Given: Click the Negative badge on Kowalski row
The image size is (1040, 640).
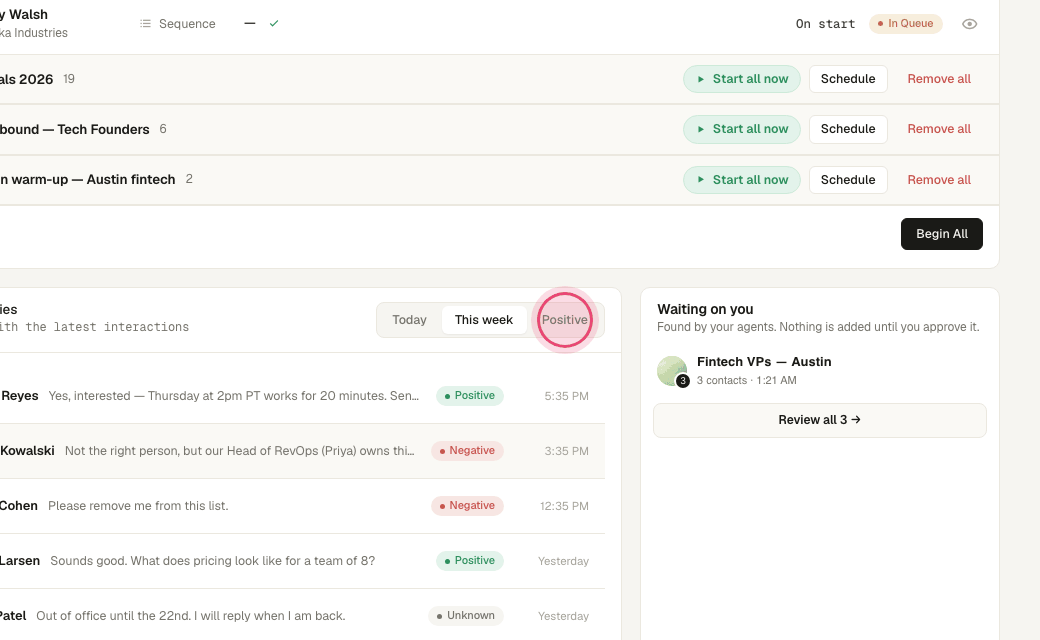Looking at the screenshot, I should point(467,451).
